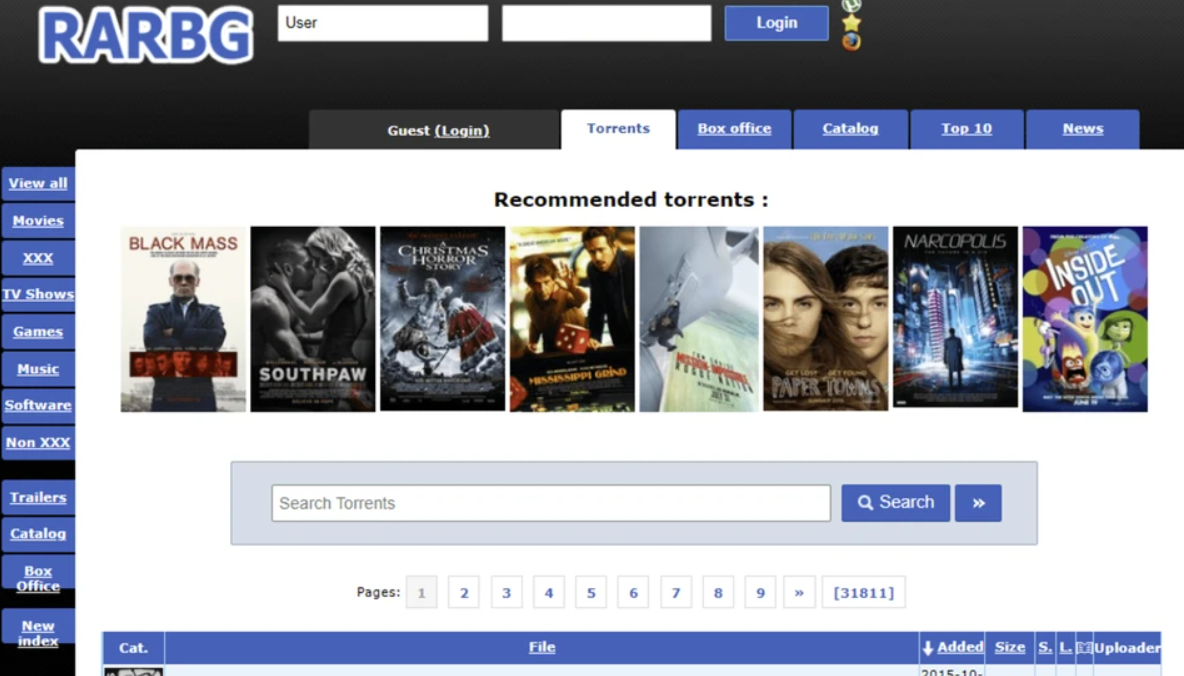This screenshot has width=1184, height=676.
Task: Open Trailers in sidebar
Action: pos(38,498)
